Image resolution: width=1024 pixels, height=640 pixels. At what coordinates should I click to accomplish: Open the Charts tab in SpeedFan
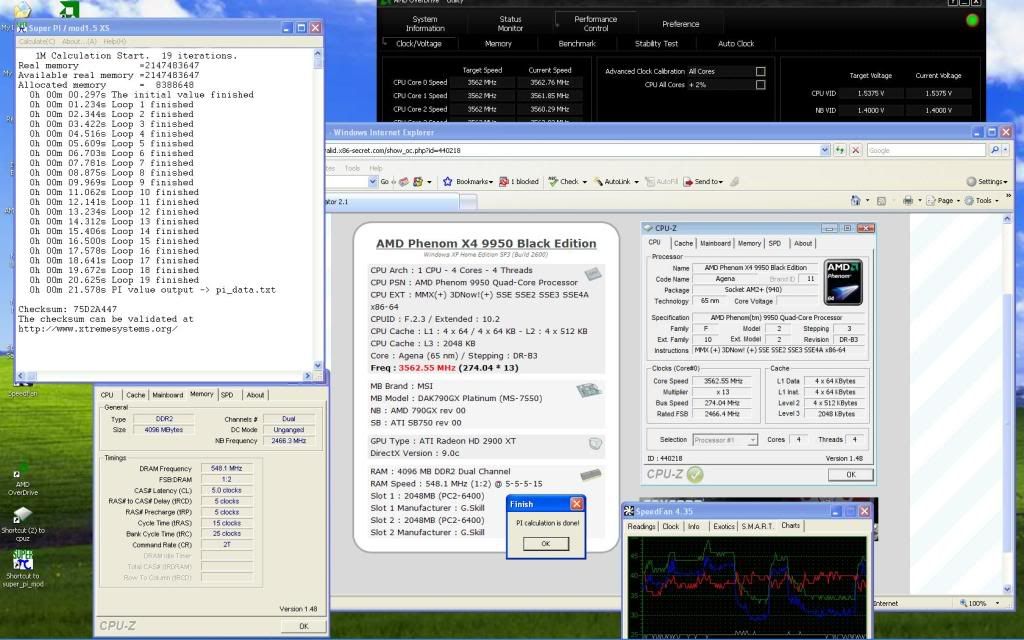790,526
